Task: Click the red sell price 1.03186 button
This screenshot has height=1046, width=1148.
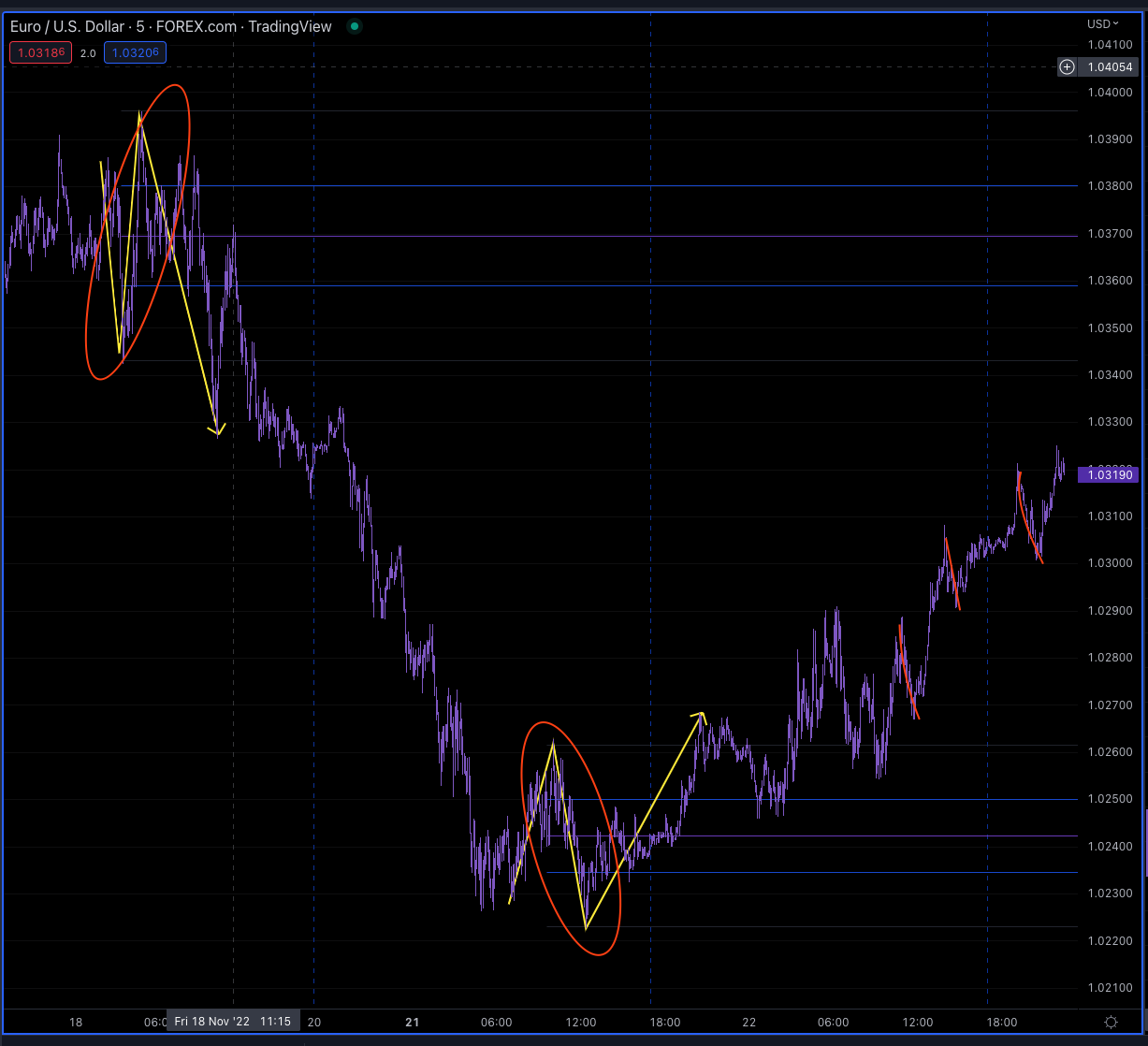Action: click(38, 52)
